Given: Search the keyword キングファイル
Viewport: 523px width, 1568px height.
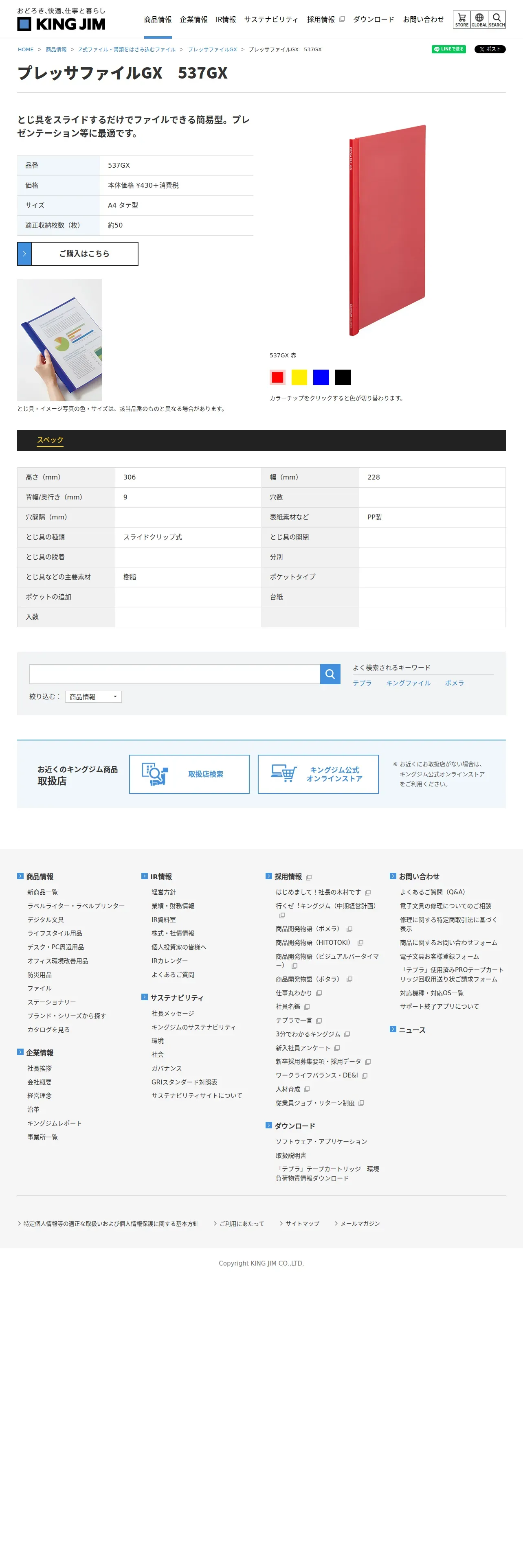Looking at the screenshot, I should [x=408, y=683].
